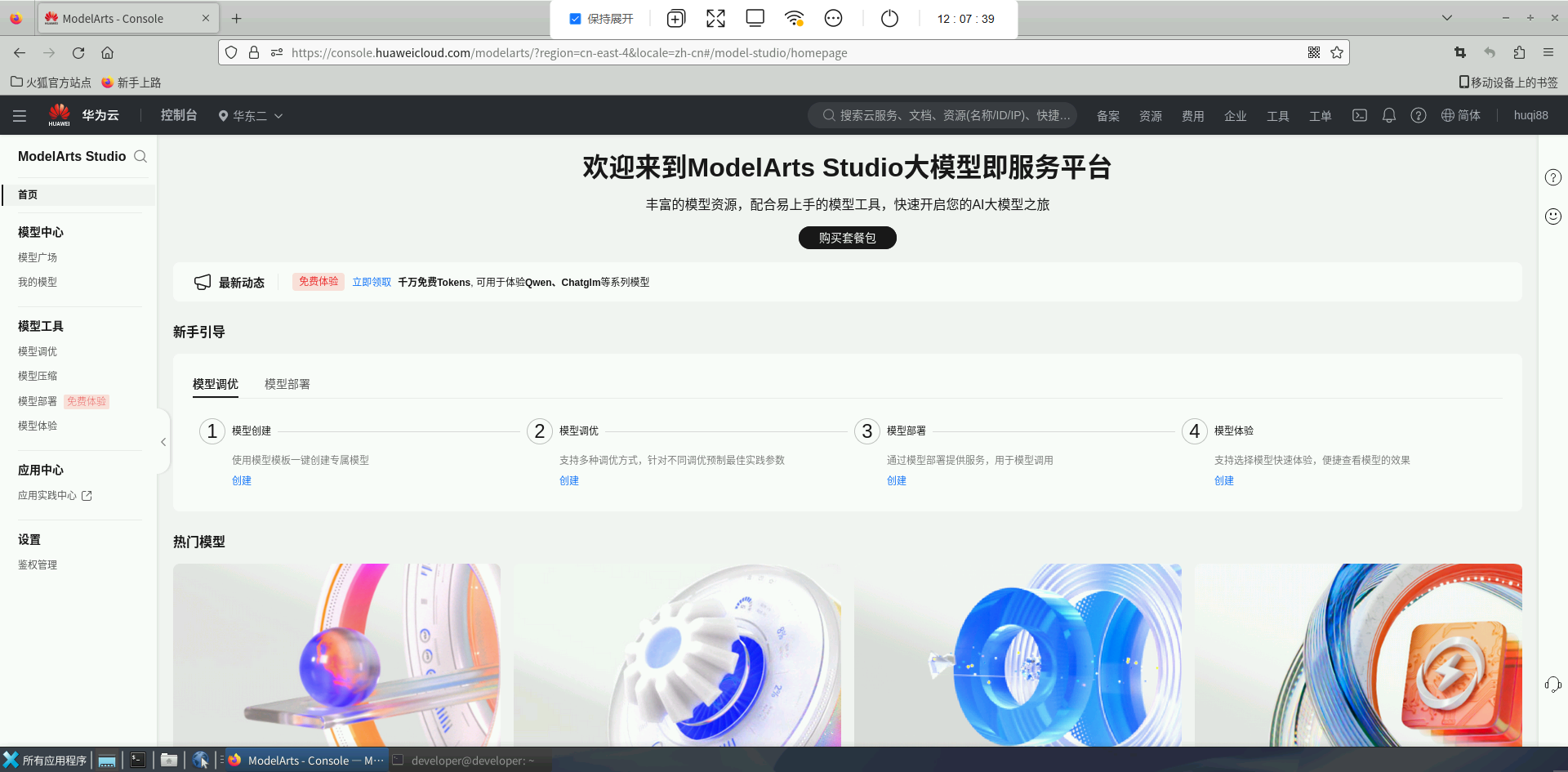Open 我的模型 in the sidebar

click(38, 282)
